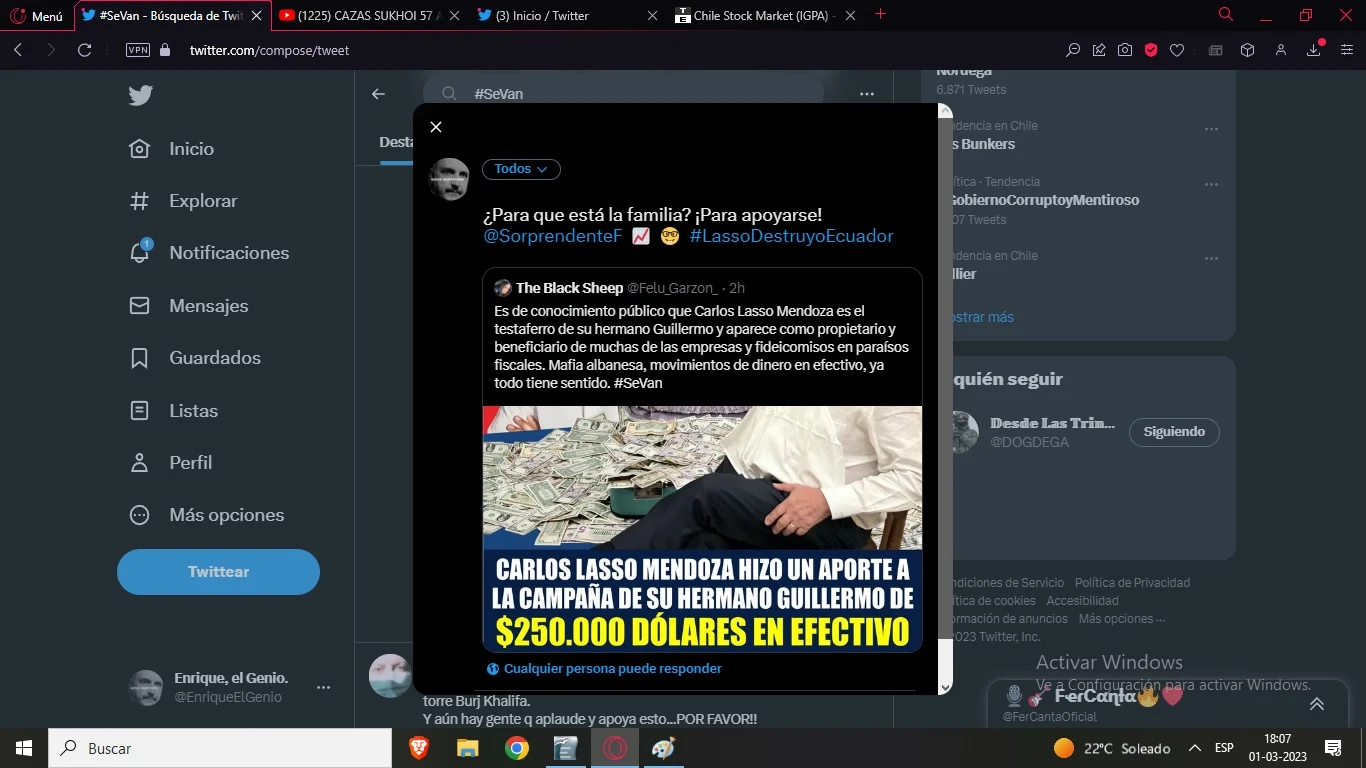Open Brave browser from taskbar
This screenshot has height=768, width=1366.
click(418, 748)
